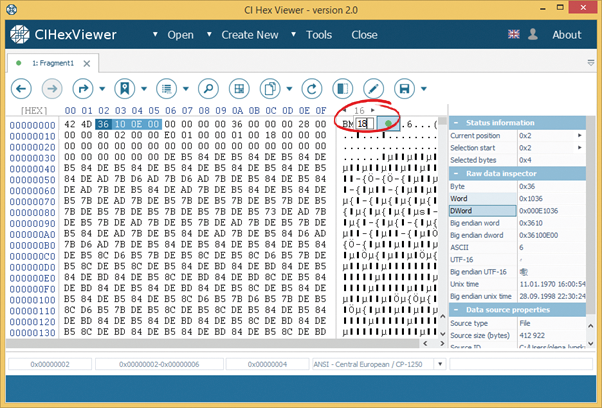Expand the Selection start arrow
The height and width of the screenshot is (408, 602).
580,148
